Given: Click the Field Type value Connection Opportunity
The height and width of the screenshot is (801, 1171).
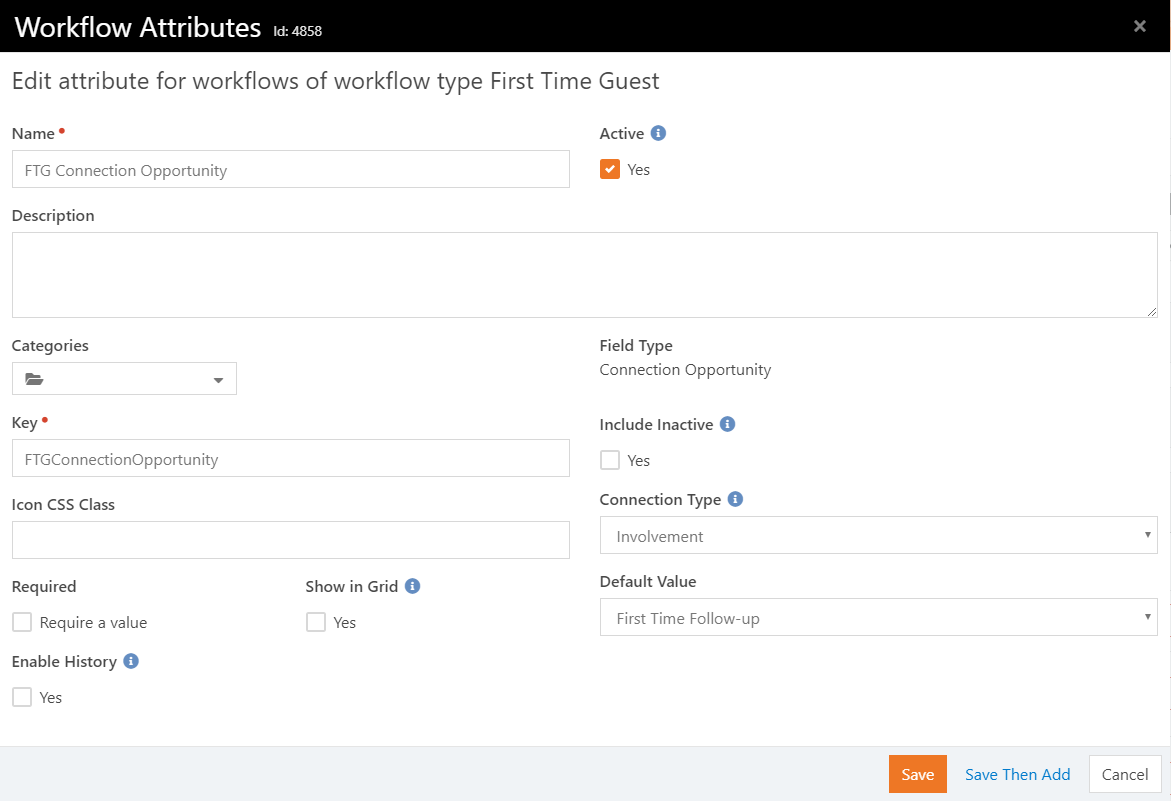Looking at the screenshot, I should pos(685,370).
